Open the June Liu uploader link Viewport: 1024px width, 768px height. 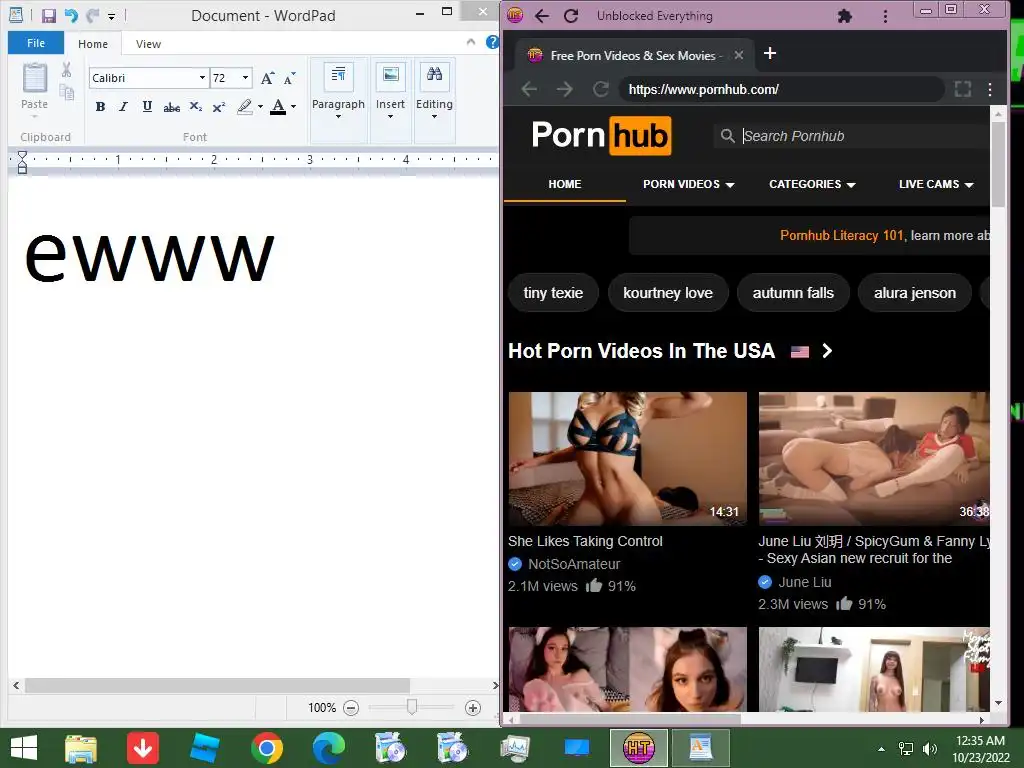(x=805, y=582)
